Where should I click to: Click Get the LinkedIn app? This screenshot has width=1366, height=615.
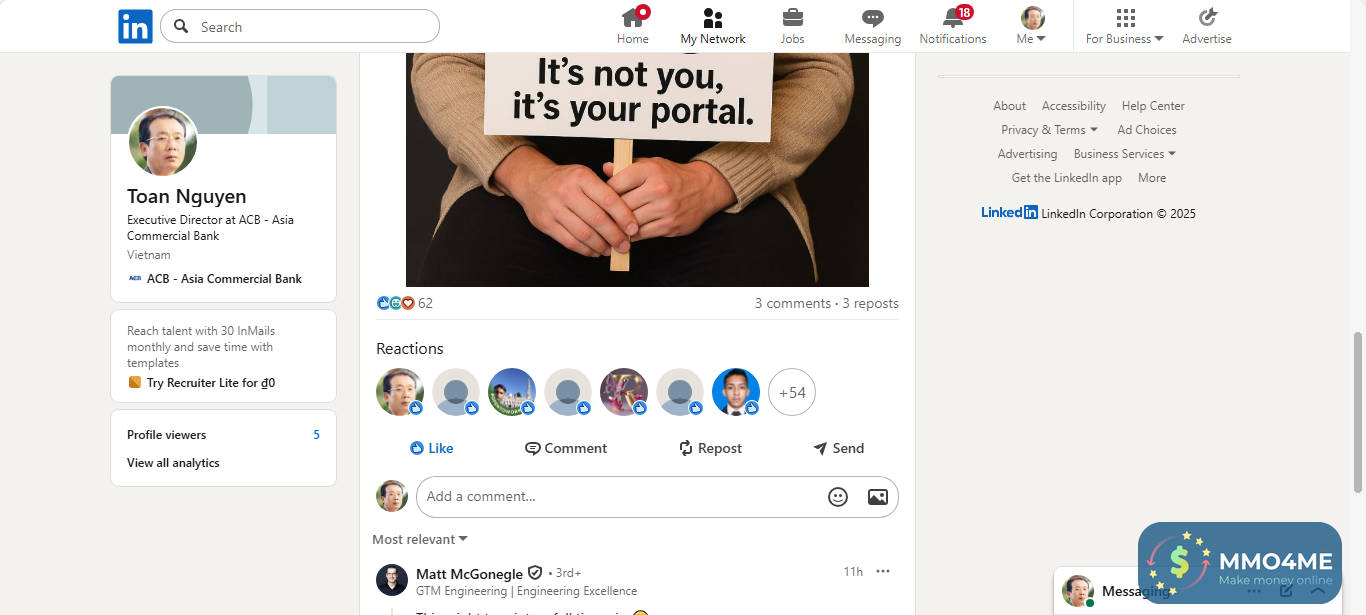(x=1067, y=178)
